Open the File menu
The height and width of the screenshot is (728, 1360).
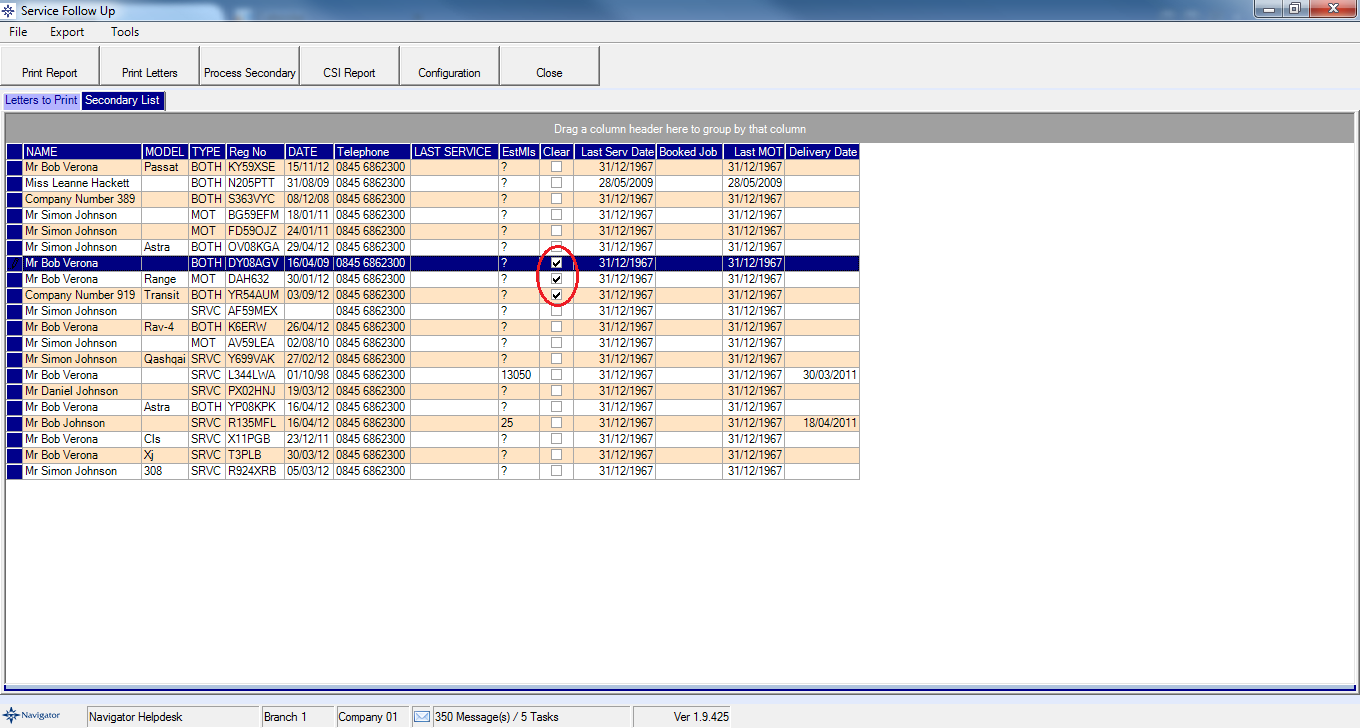click(x=18, y=31)
